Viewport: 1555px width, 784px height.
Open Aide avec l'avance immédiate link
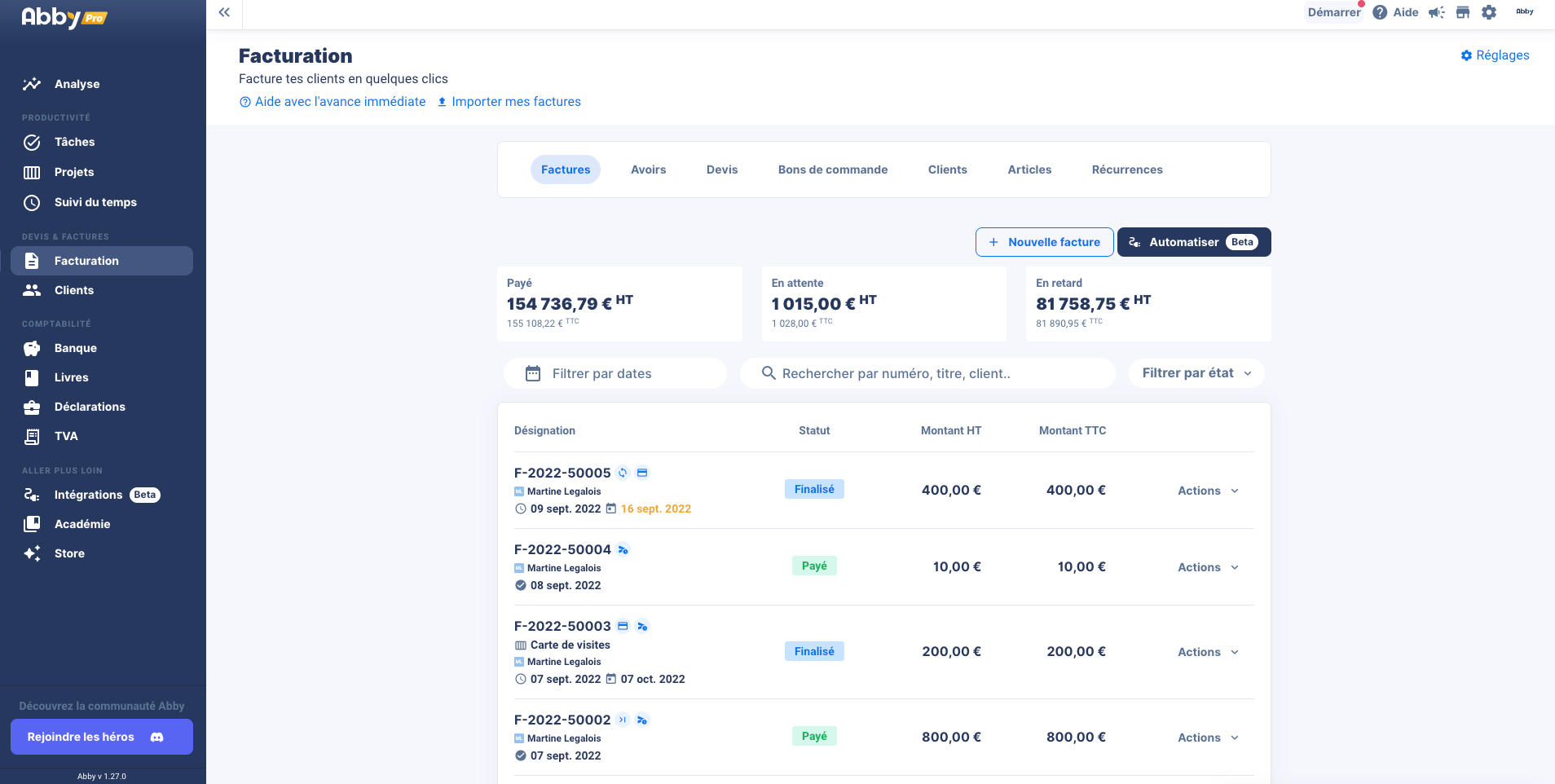click(x=332, y=101)
